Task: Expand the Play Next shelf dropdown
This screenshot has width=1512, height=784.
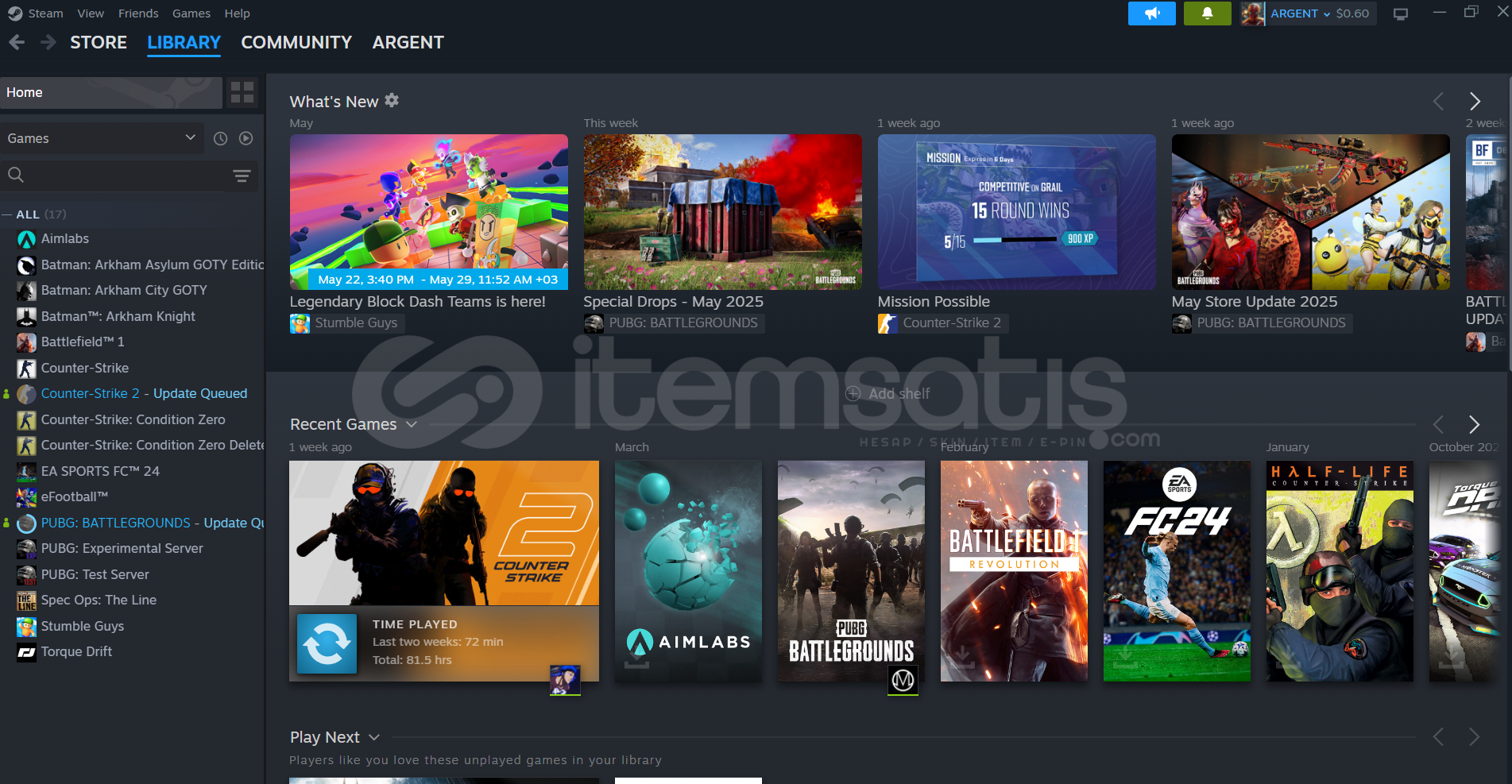Action: click(374, 737)
